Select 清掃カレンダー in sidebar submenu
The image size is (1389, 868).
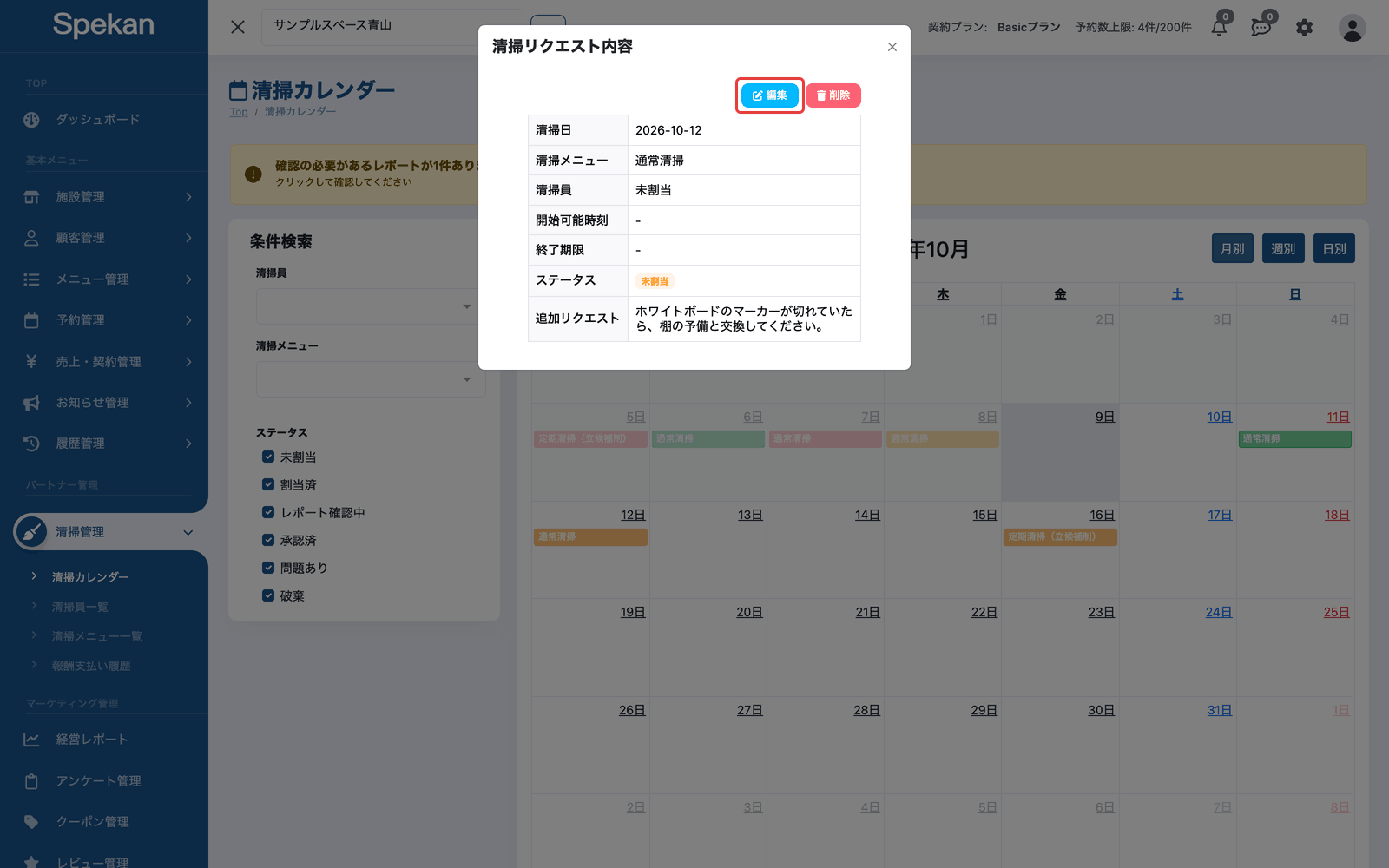click(x=90, y=577)
